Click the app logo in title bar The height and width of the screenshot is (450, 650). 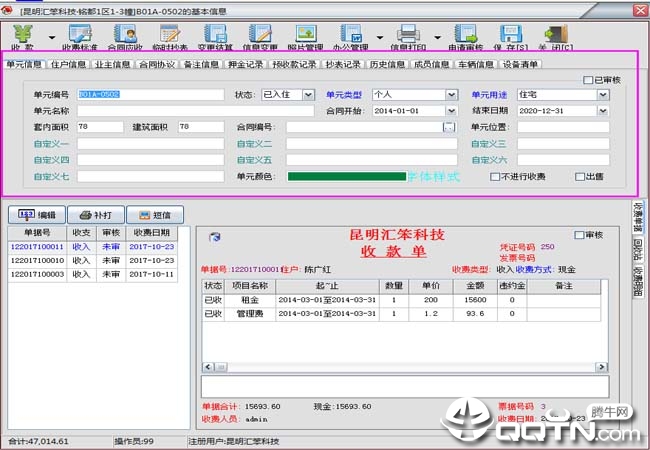pyautogui.click(x=7, y=10)
